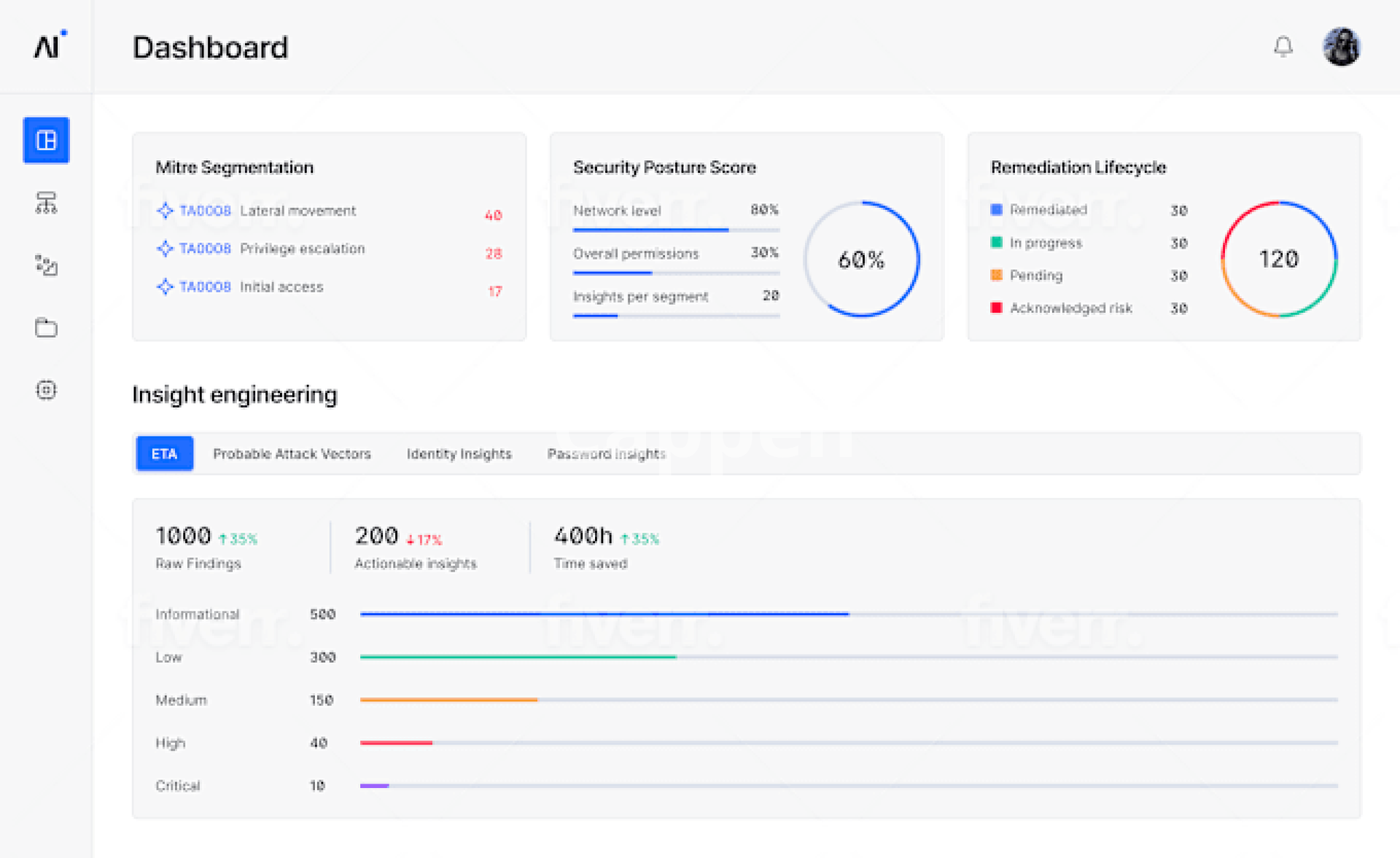Viewport: 1400px width, 858px height.
Task: Click the blue Remediated legend swatch
Action: 996,210
